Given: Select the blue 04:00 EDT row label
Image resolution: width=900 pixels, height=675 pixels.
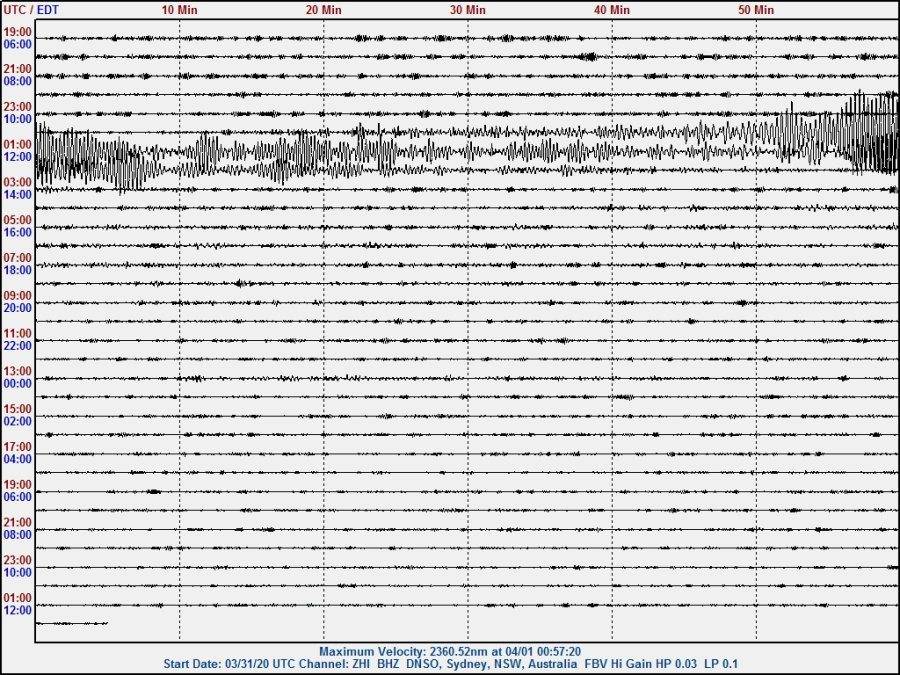Looking at the screenshot, I should tap(17, 459).
